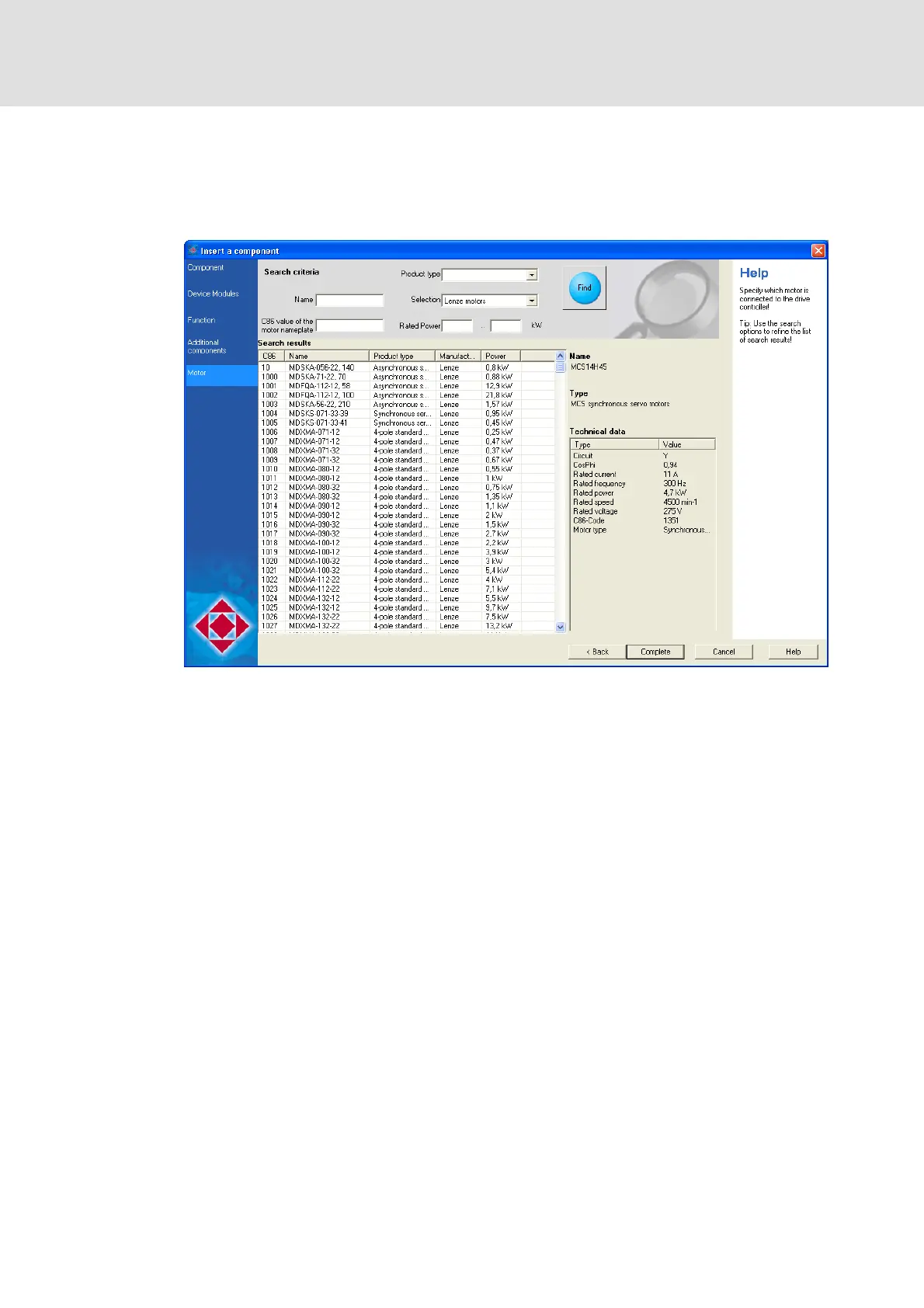Select the row with C86 code 1027
The width and height of the screenshot is (924, 1308).
(407, 626)
